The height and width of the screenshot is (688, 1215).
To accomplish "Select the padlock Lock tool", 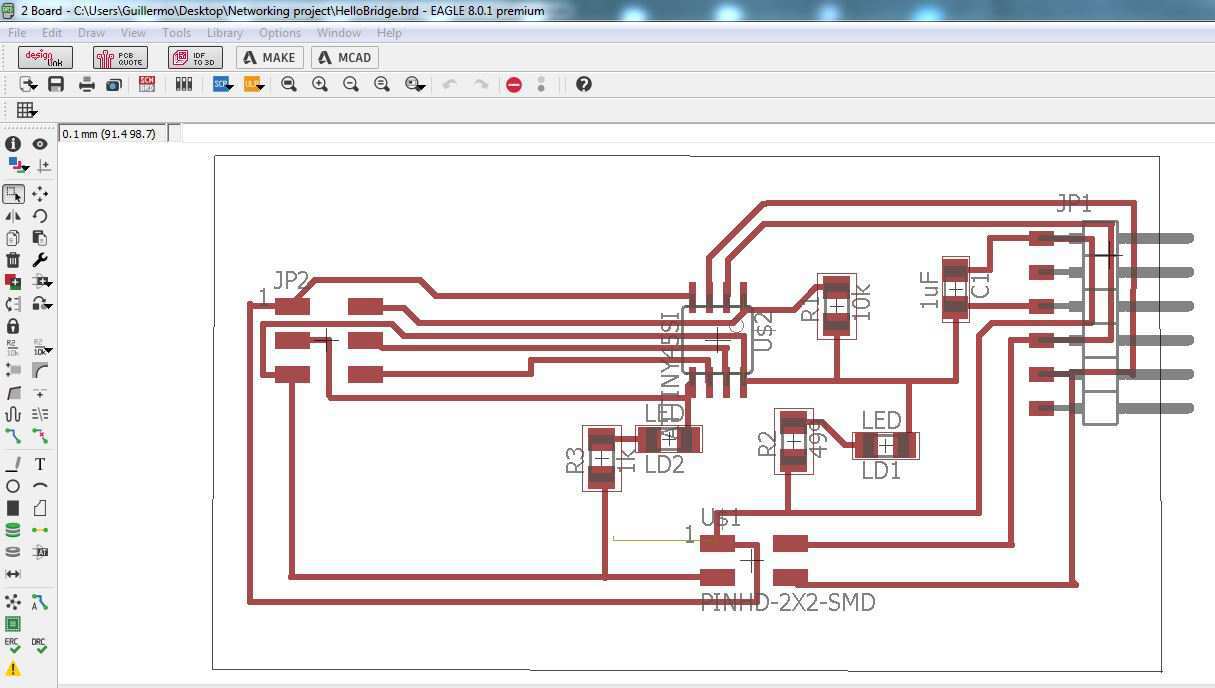I will [x=13, y=326].
